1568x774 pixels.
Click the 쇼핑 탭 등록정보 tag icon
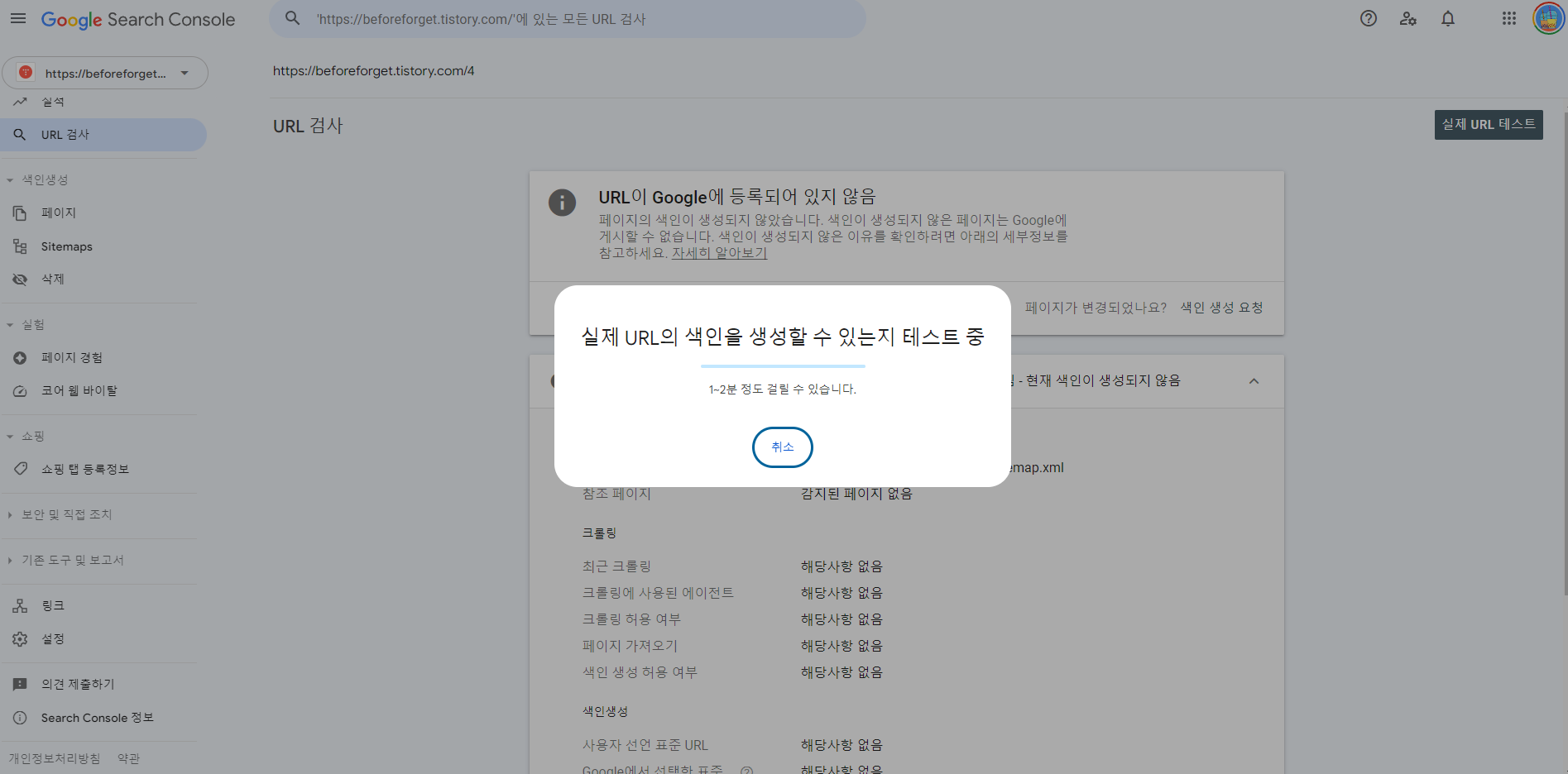(x=20, y=469)
